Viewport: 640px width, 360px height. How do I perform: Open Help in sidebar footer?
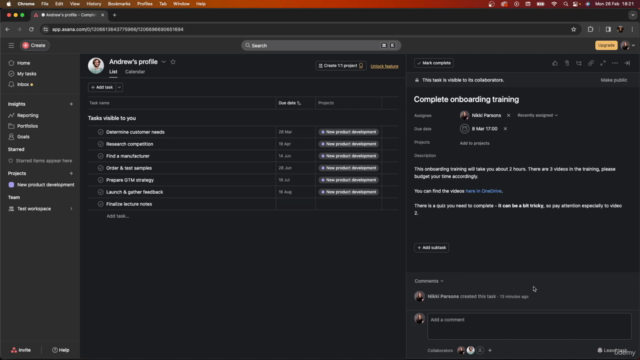pyautogui.click(x=60, y=350)
